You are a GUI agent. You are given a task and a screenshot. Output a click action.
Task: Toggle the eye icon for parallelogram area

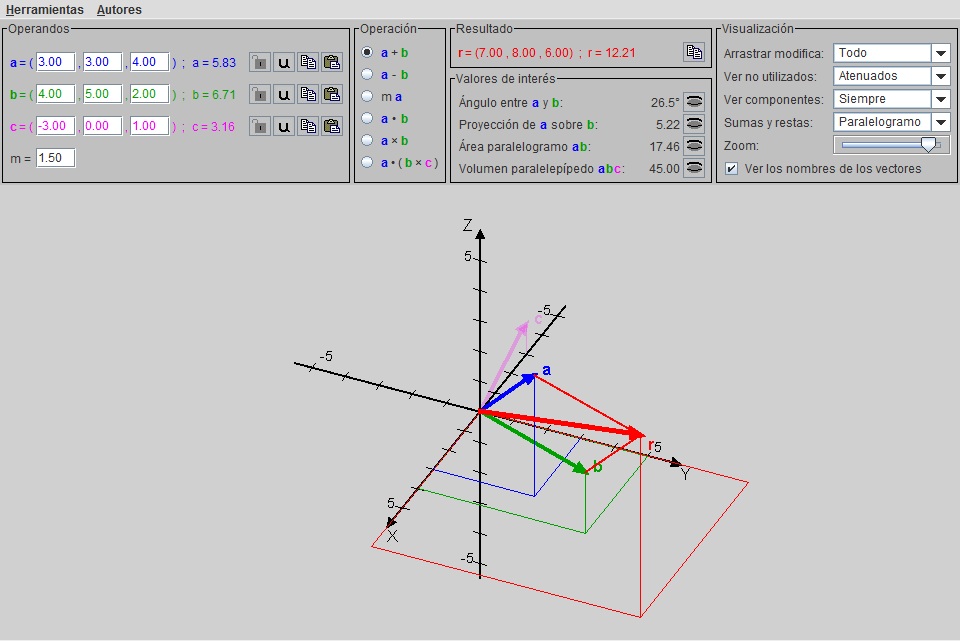coord(694,146)
